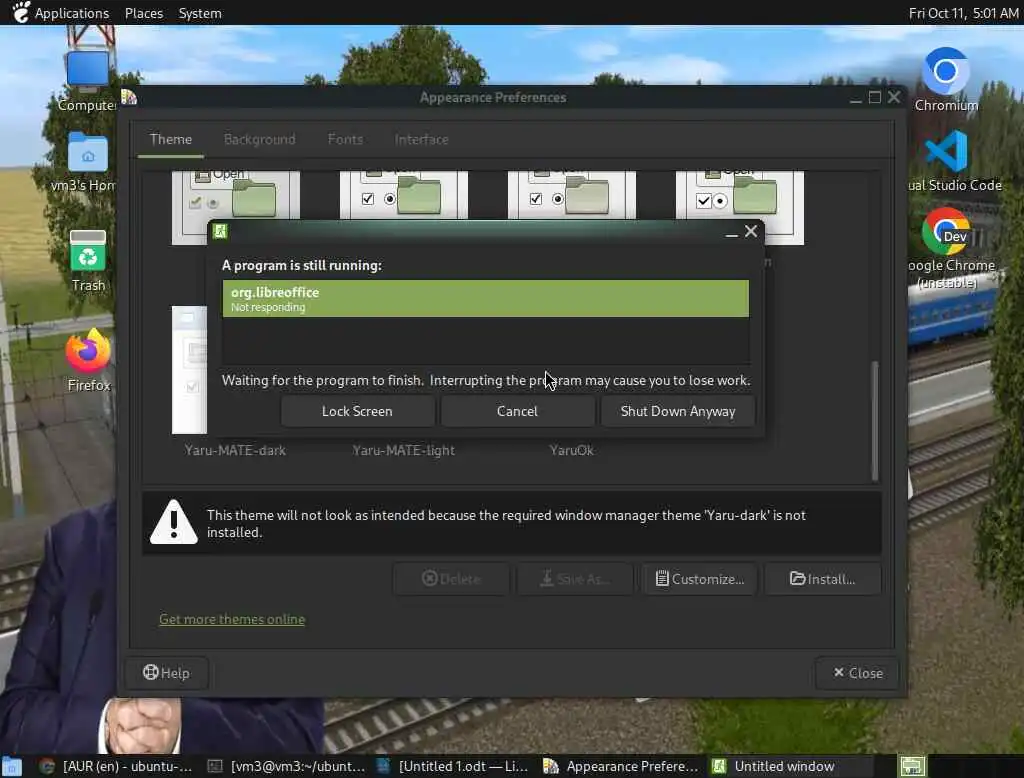Viewport: 1024px width, 778px height.
Task: Open the Get more themes online link
Action: tap(232, 619)
